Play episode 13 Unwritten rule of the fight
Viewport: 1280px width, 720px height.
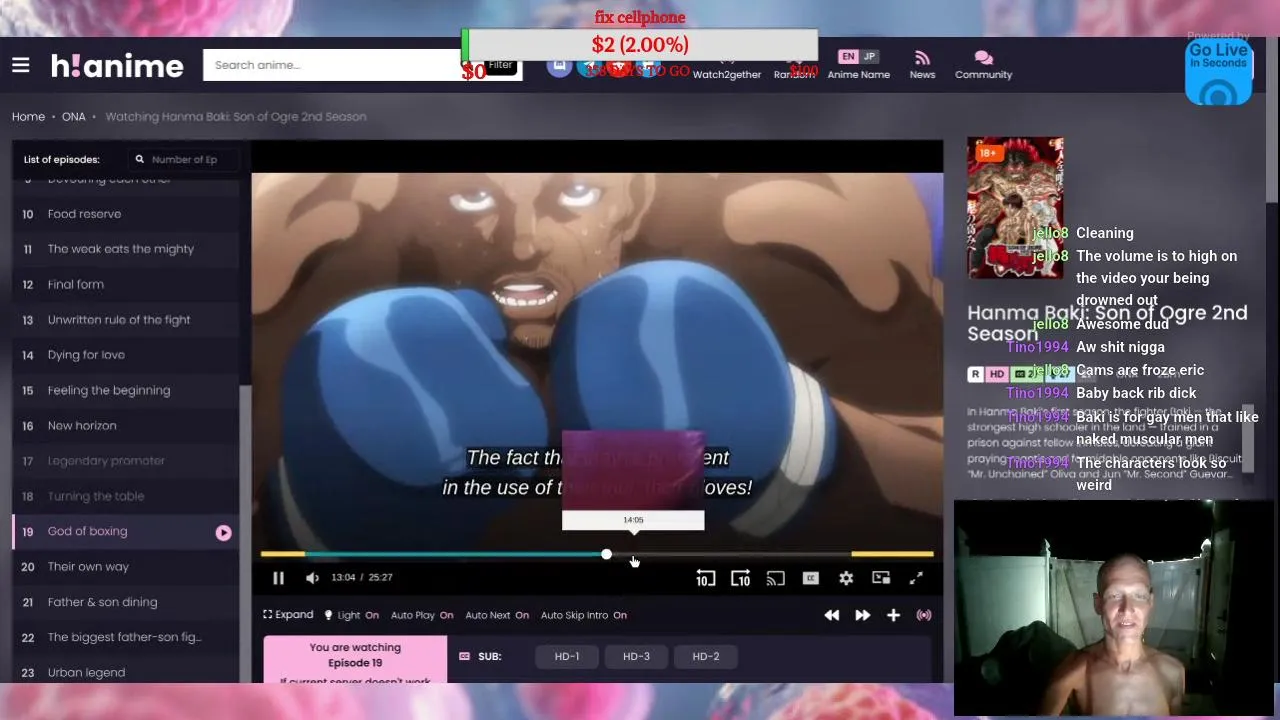[x=125, y=320]
